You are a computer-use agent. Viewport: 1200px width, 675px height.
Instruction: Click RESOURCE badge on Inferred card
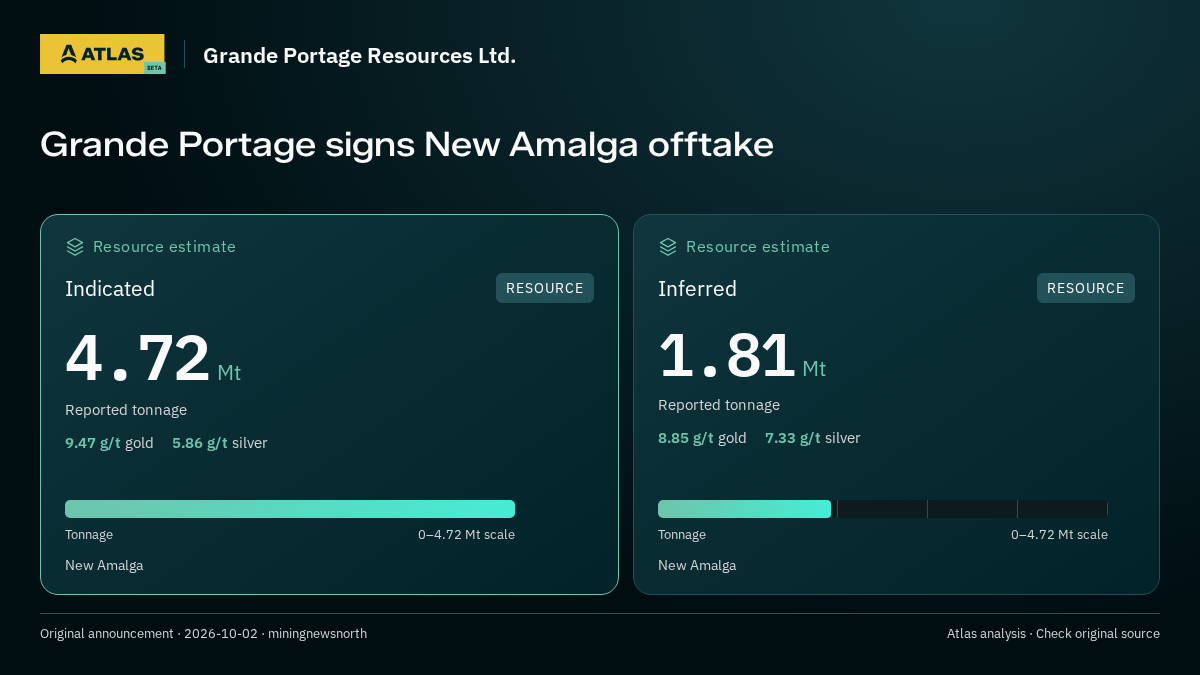[1086, 288]
